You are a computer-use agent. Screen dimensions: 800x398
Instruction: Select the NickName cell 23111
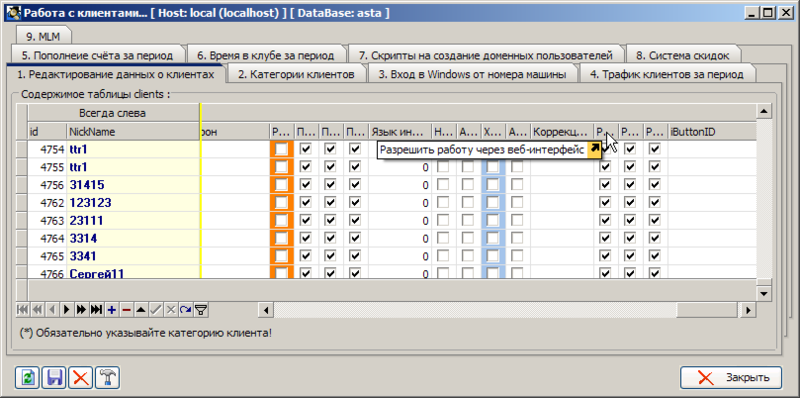click(133, 220)
